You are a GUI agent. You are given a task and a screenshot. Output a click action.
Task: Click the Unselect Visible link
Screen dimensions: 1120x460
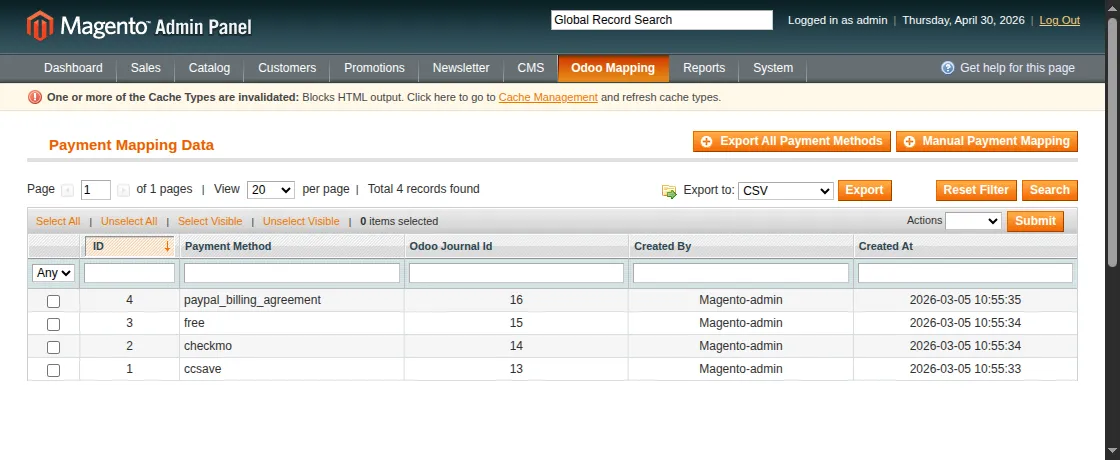point(301,221)
